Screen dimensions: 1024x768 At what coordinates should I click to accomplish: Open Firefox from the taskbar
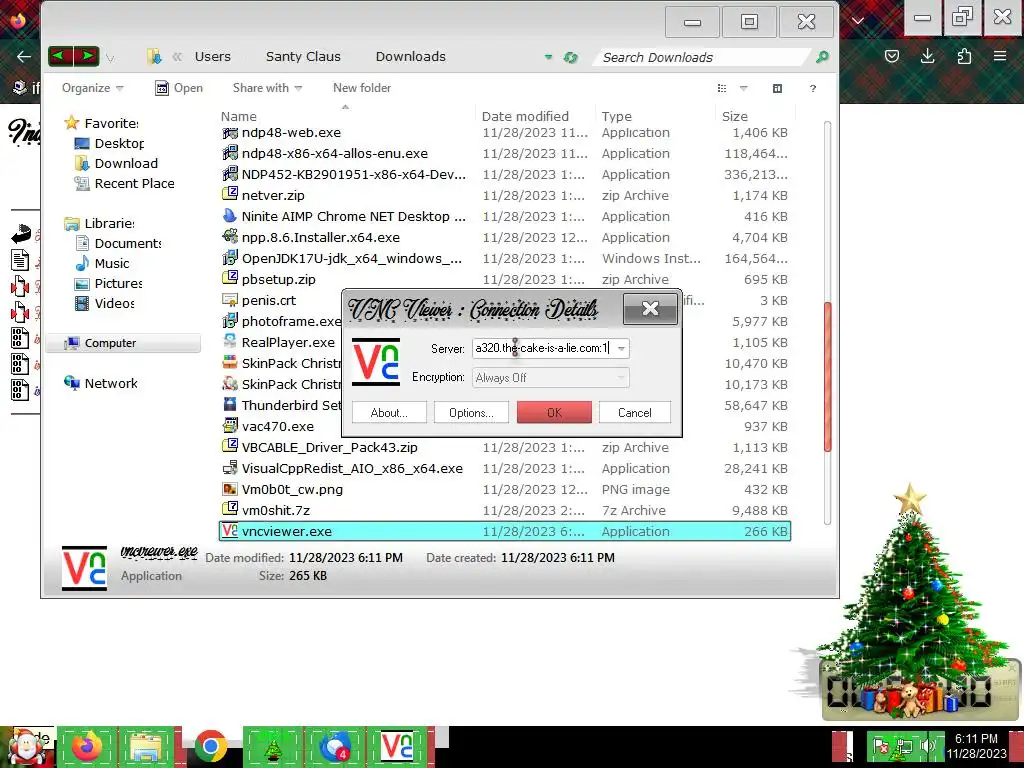[x=86, y=746]
